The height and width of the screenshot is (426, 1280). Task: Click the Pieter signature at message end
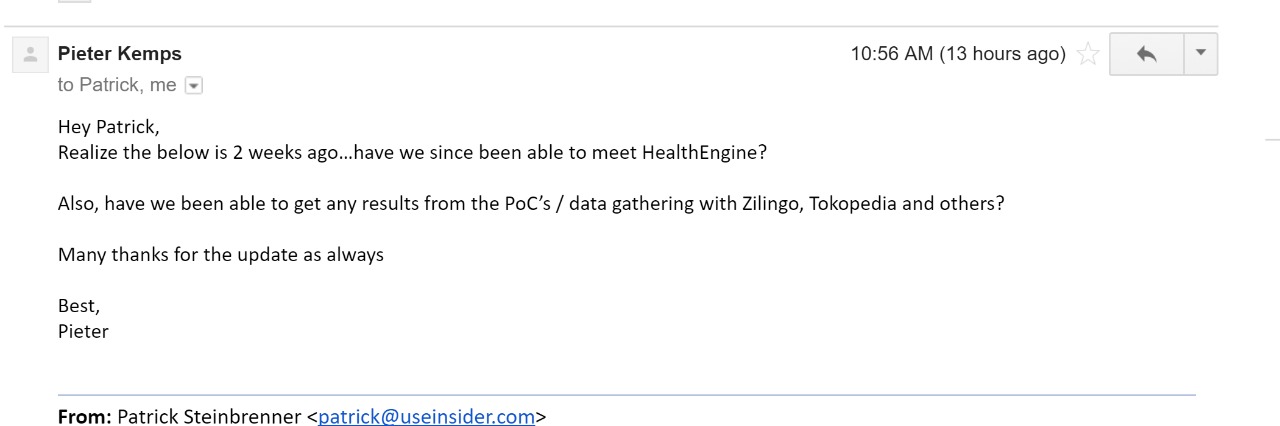tap(83, 331)
